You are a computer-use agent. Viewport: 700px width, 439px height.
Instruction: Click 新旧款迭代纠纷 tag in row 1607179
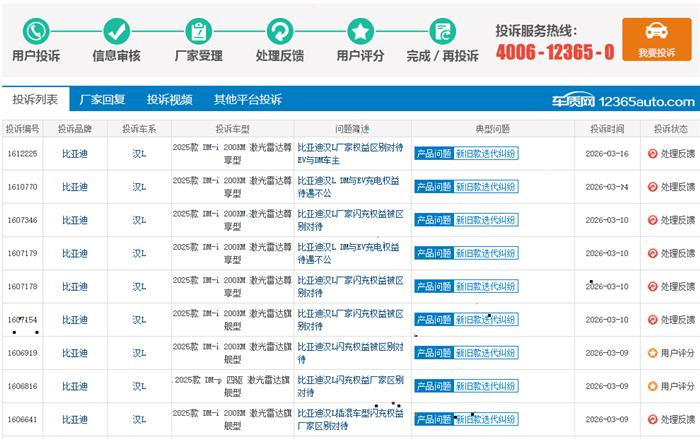(486, 253)
